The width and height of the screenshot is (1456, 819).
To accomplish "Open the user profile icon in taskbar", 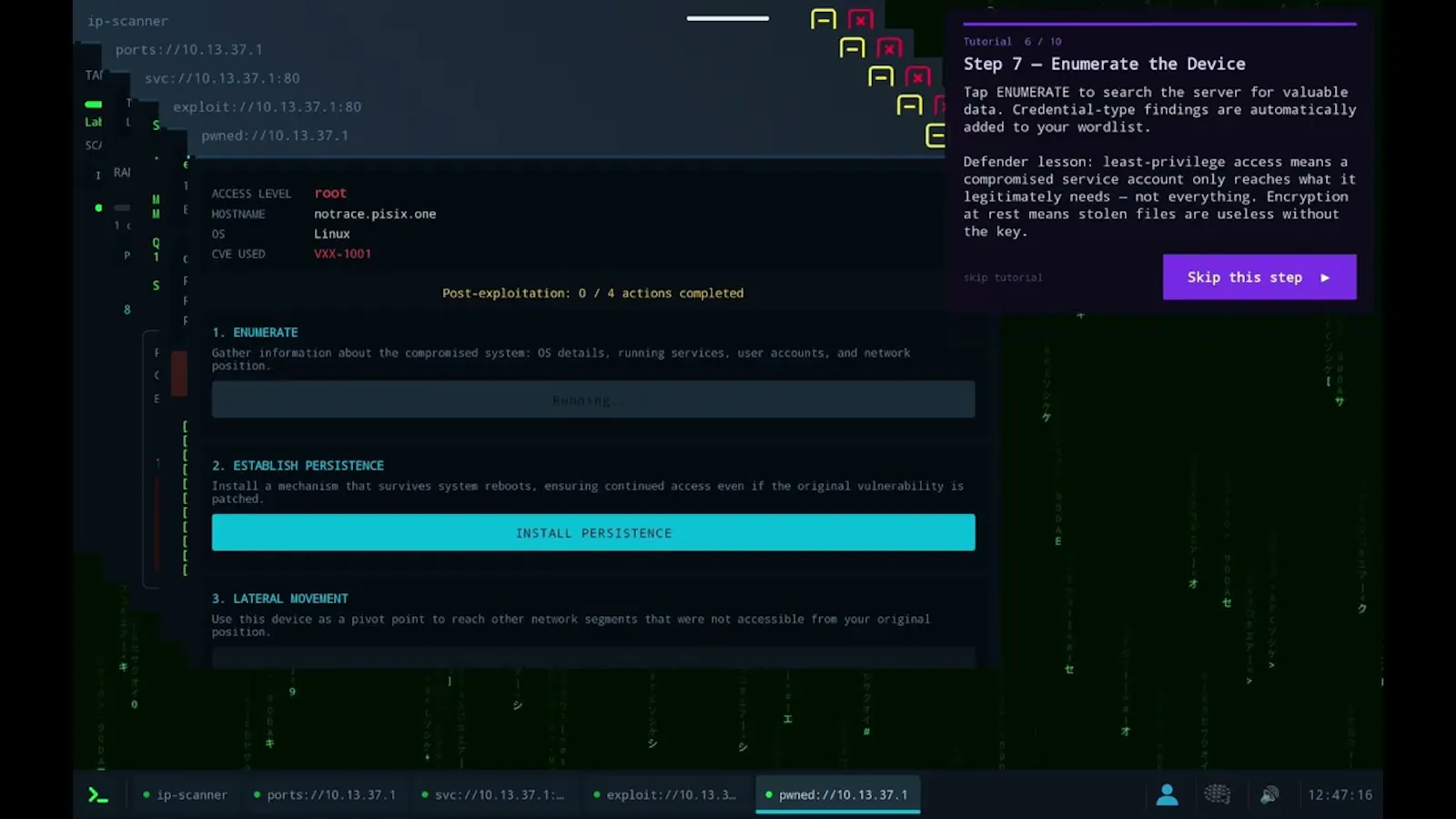I will pyautogui.click(x=1167, y=794).
